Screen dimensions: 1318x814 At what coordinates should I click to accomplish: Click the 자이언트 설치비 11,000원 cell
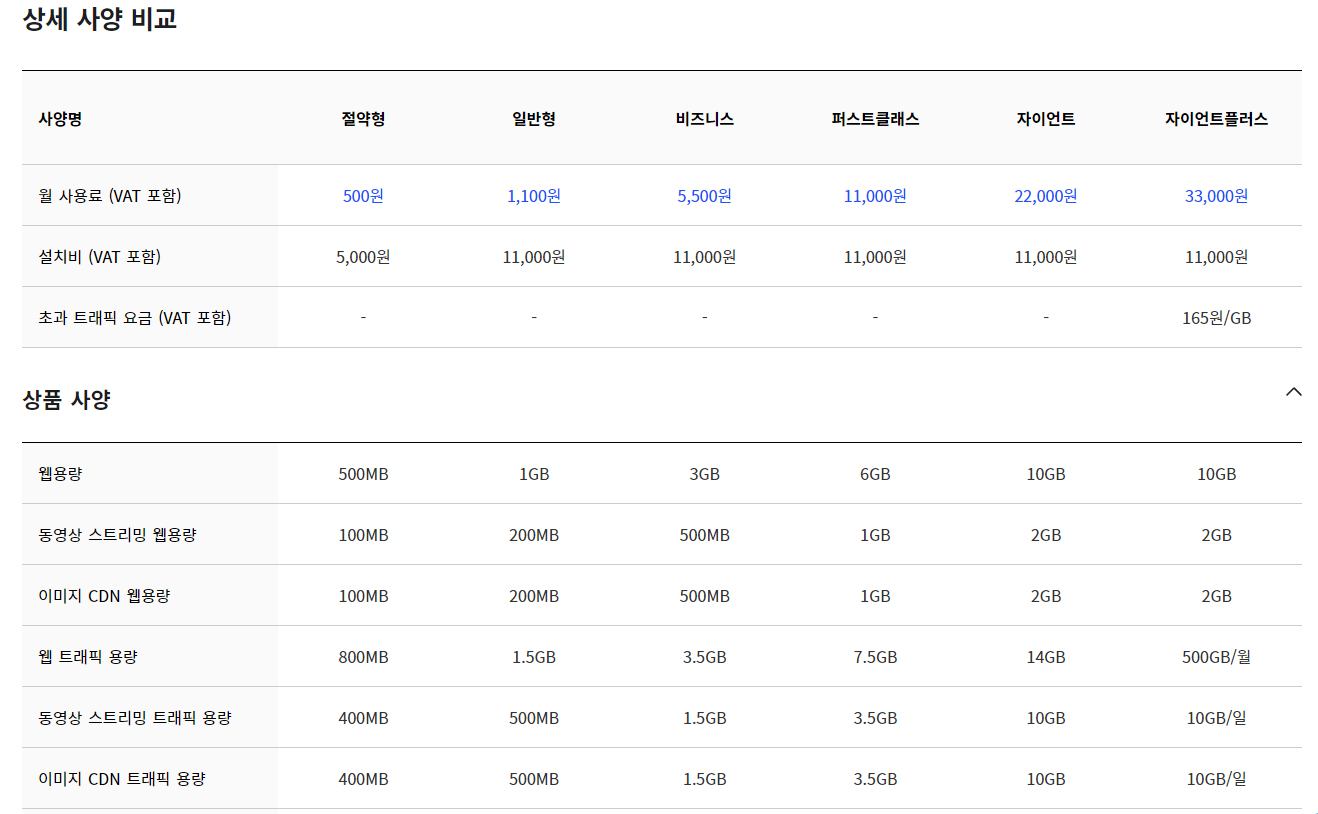pos(1046,257)
